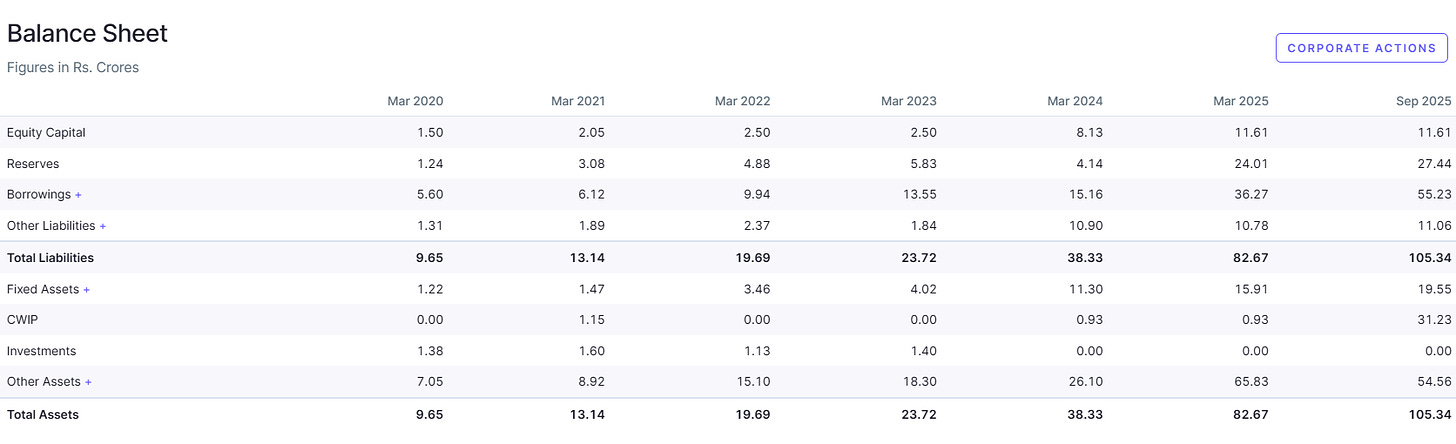
Task: Click the Mar 2023 column header
Action: (x=908, y=101)
